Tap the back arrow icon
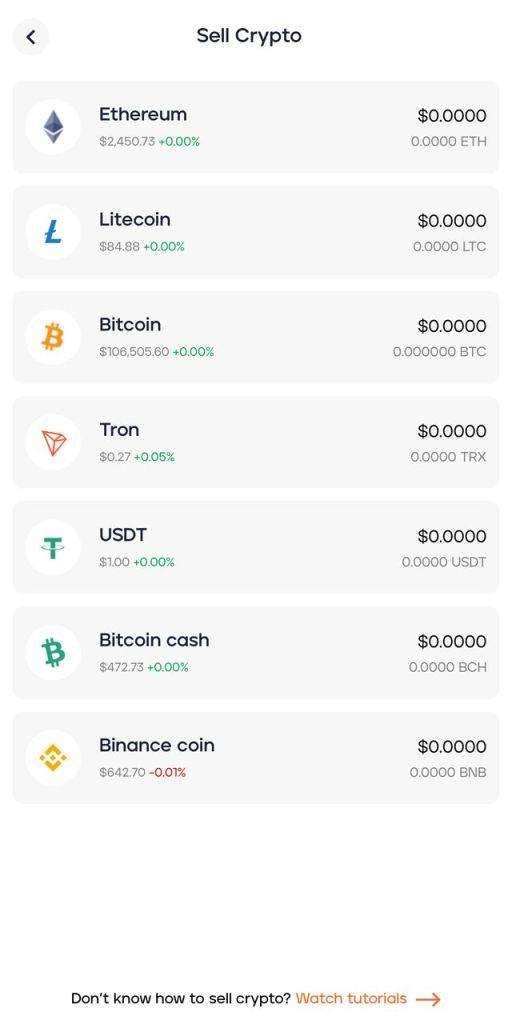512x1024 pixels. pos(31,37)
